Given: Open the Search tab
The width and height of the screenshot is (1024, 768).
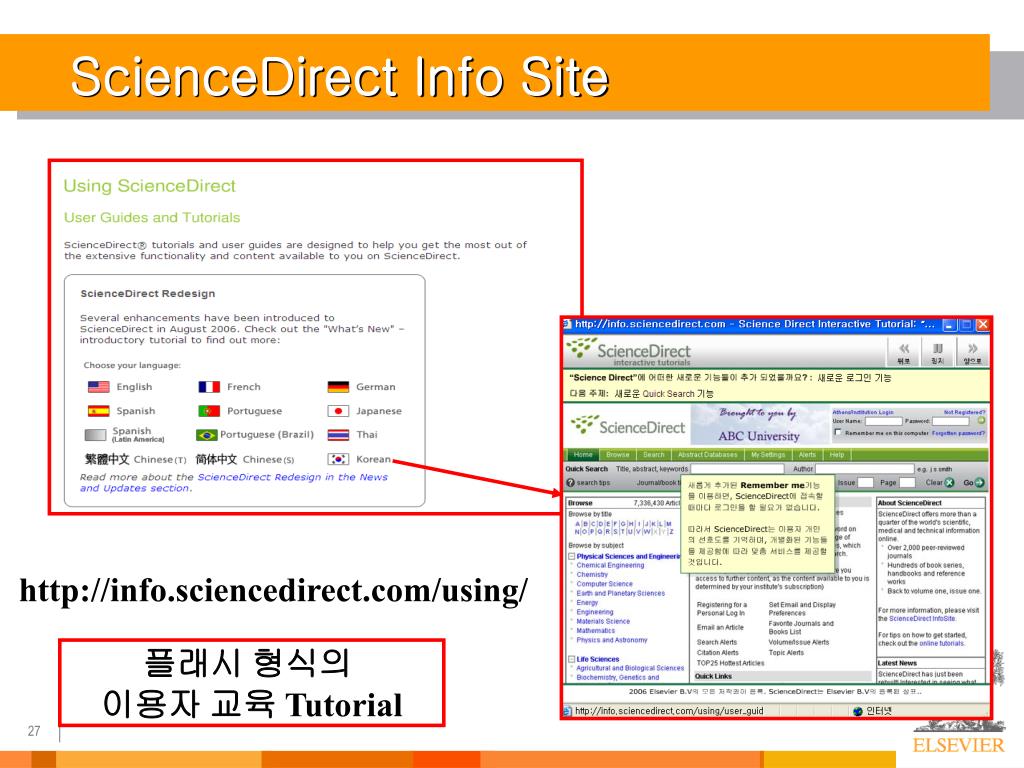Looking at the screenshot, I should 654,455.
